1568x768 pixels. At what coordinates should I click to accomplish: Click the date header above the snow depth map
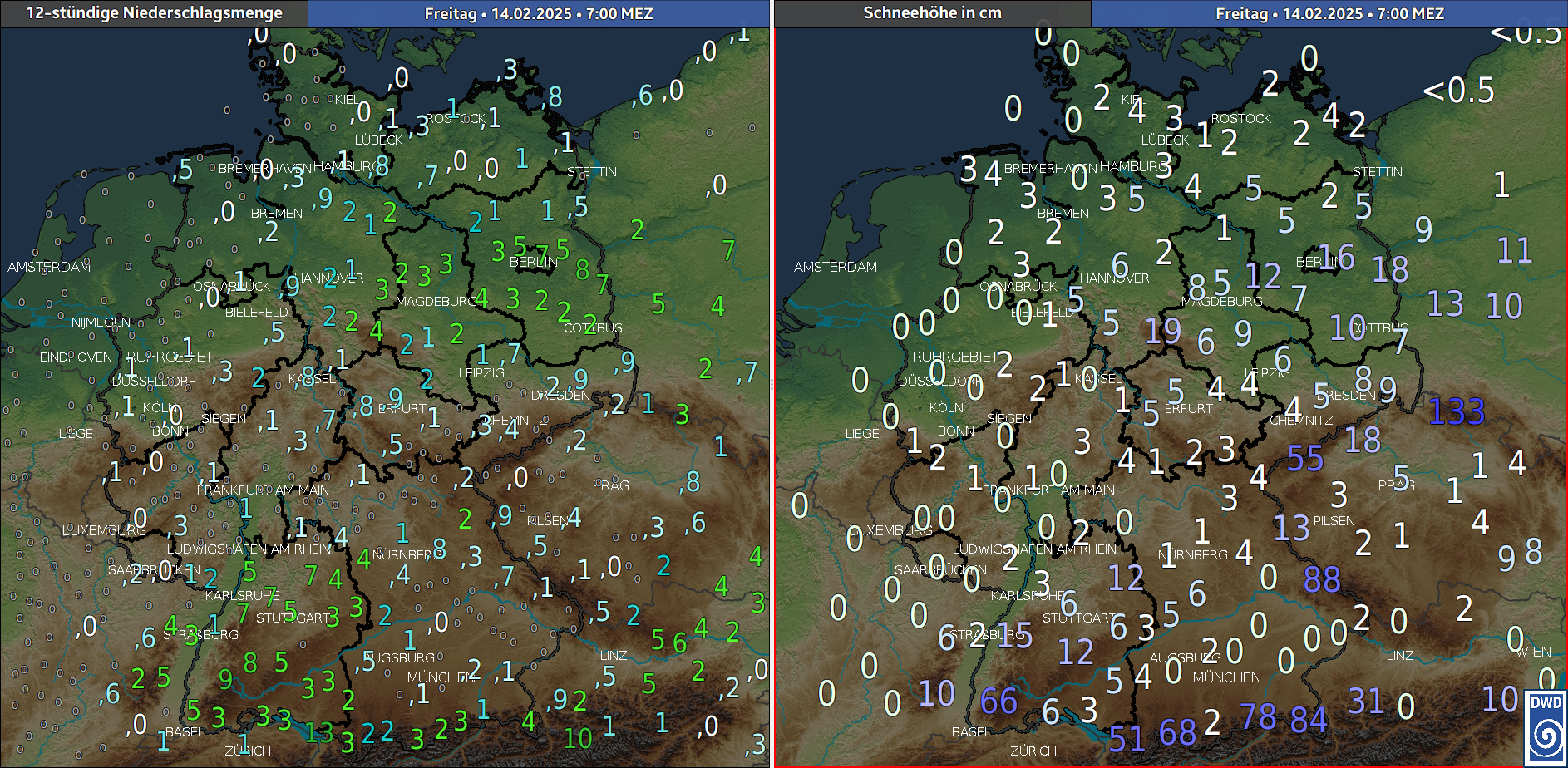point(1329,13)
